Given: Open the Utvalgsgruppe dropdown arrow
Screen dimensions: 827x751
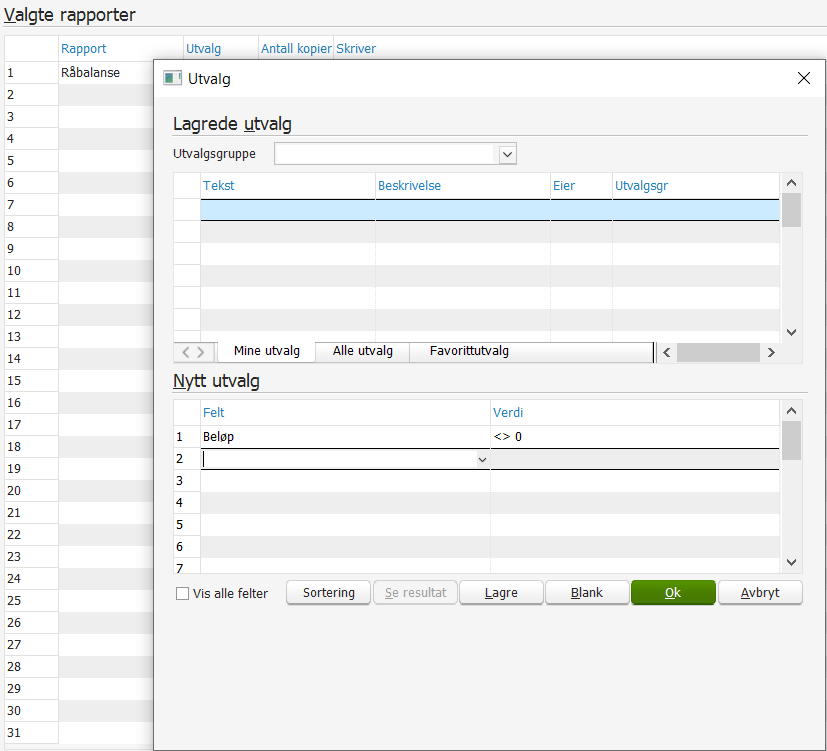Looking at the screenshot, I should [507, 155].
